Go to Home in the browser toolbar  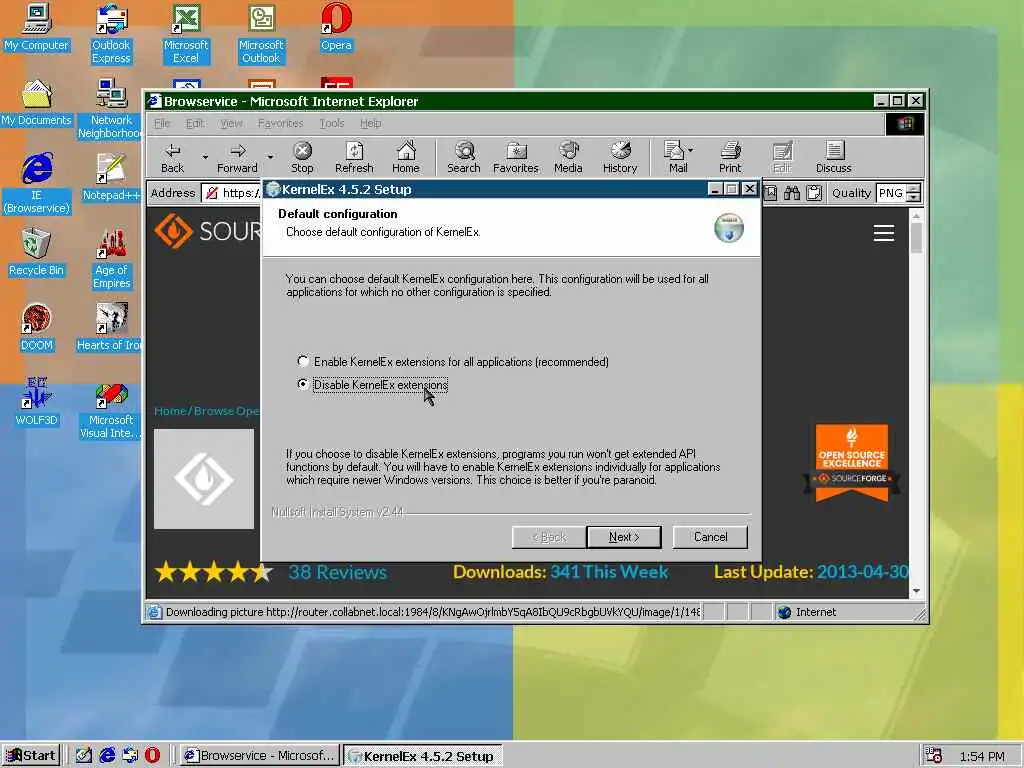click(x=406, y=158)
